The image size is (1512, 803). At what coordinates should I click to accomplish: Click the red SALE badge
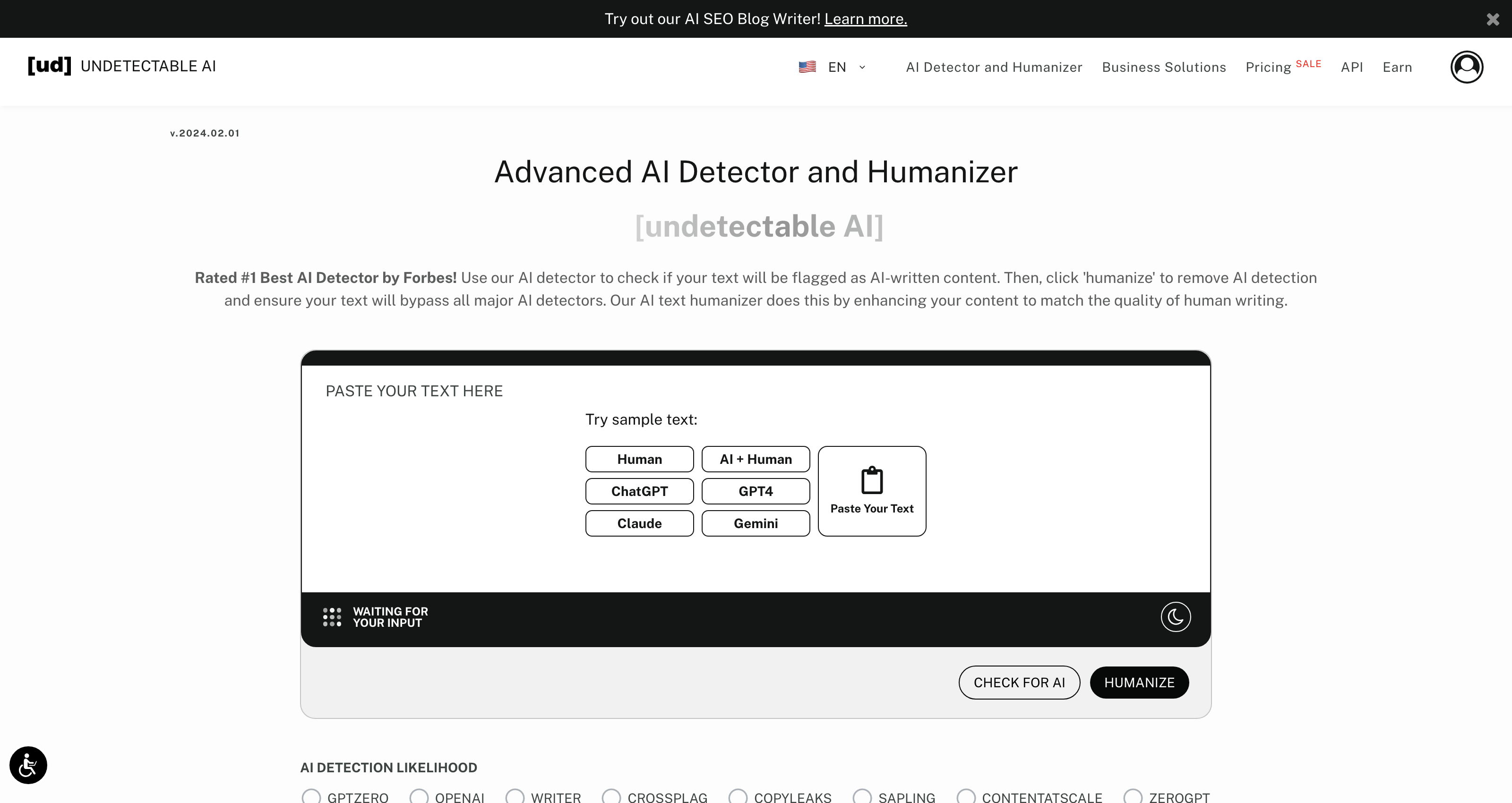pyautogui.click(x=1308, y=63)
